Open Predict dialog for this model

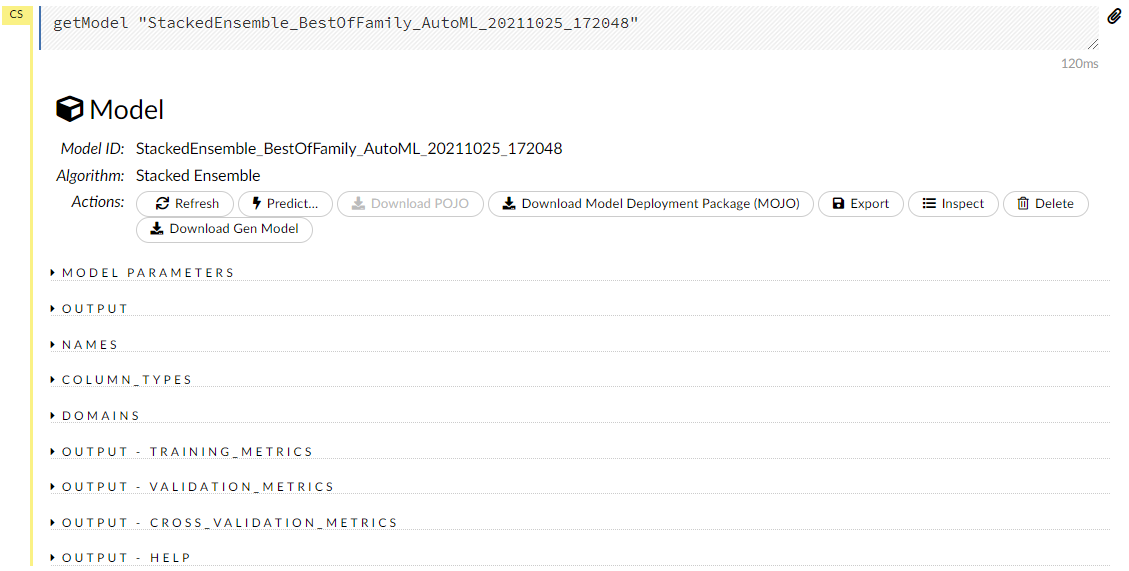tap(285, 204)
